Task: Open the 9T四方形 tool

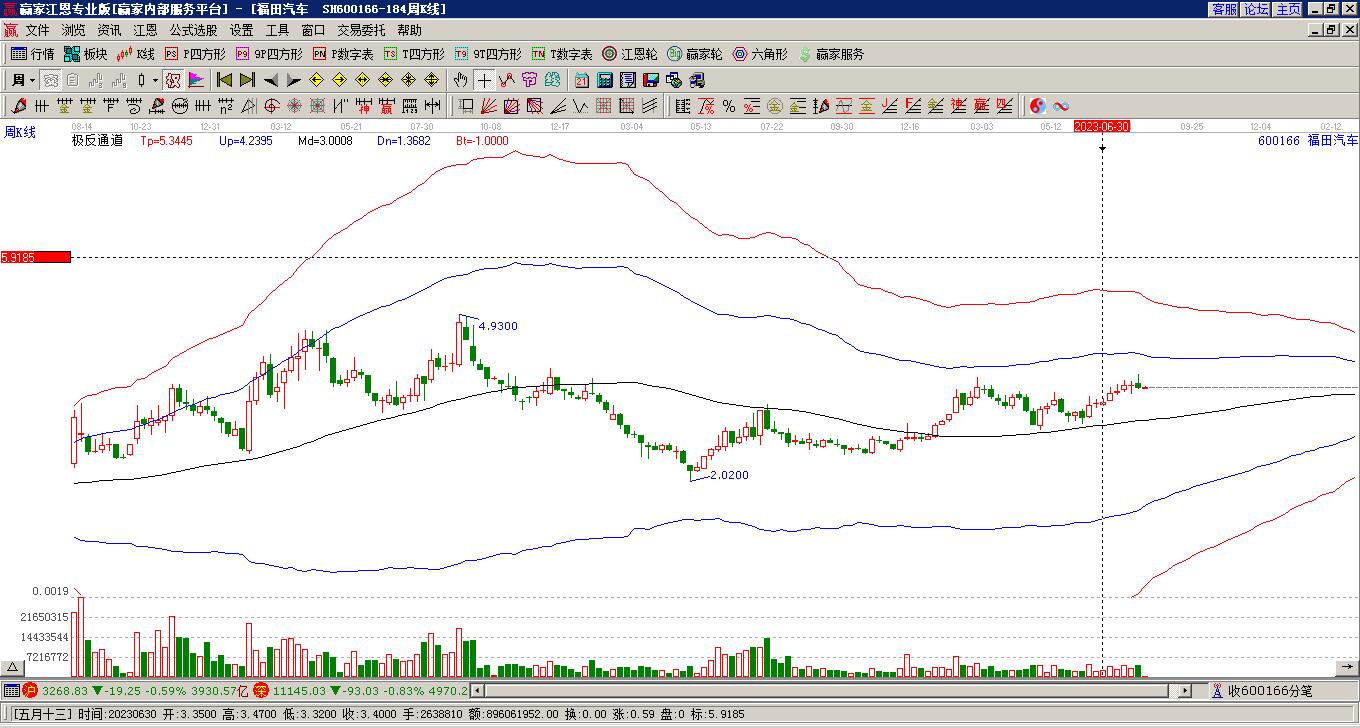Action: pyautogui.click(x=488, y=54)
